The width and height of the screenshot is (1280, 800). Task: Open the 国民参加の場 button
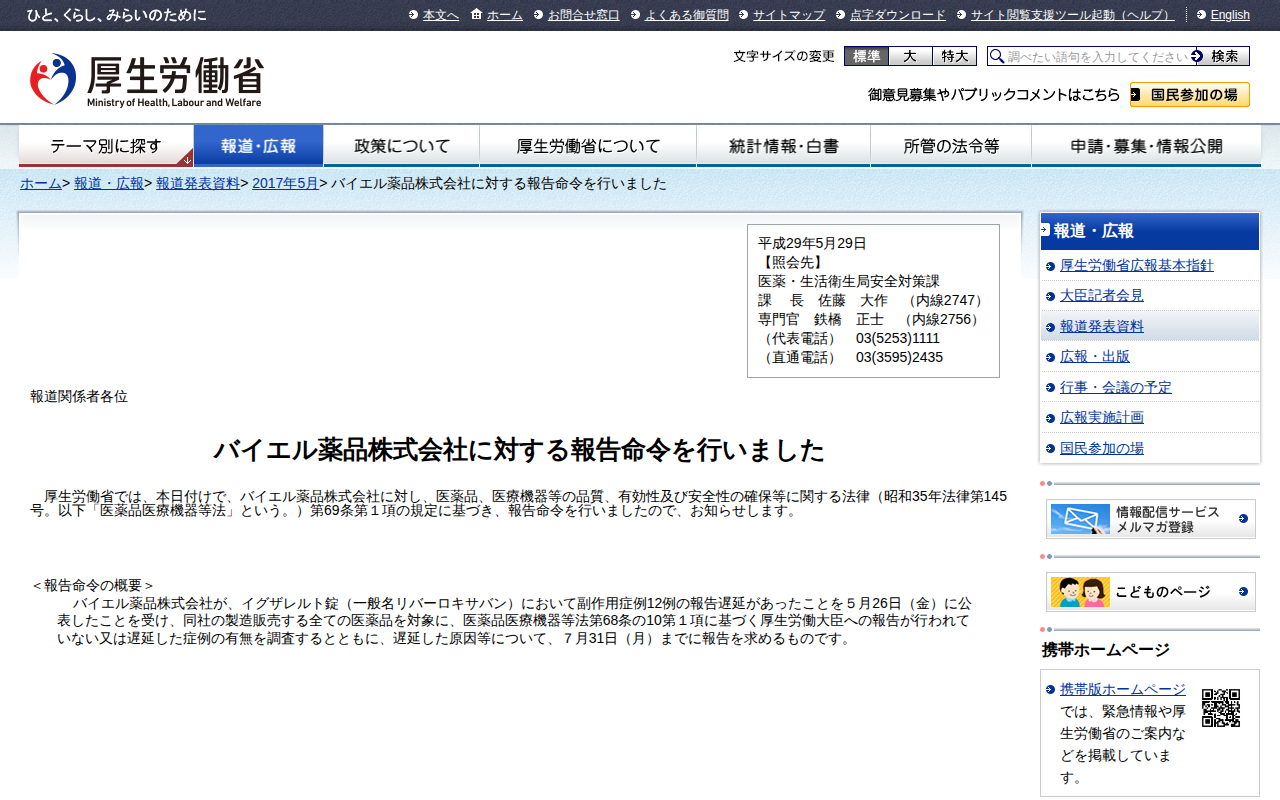point(1190,95)
